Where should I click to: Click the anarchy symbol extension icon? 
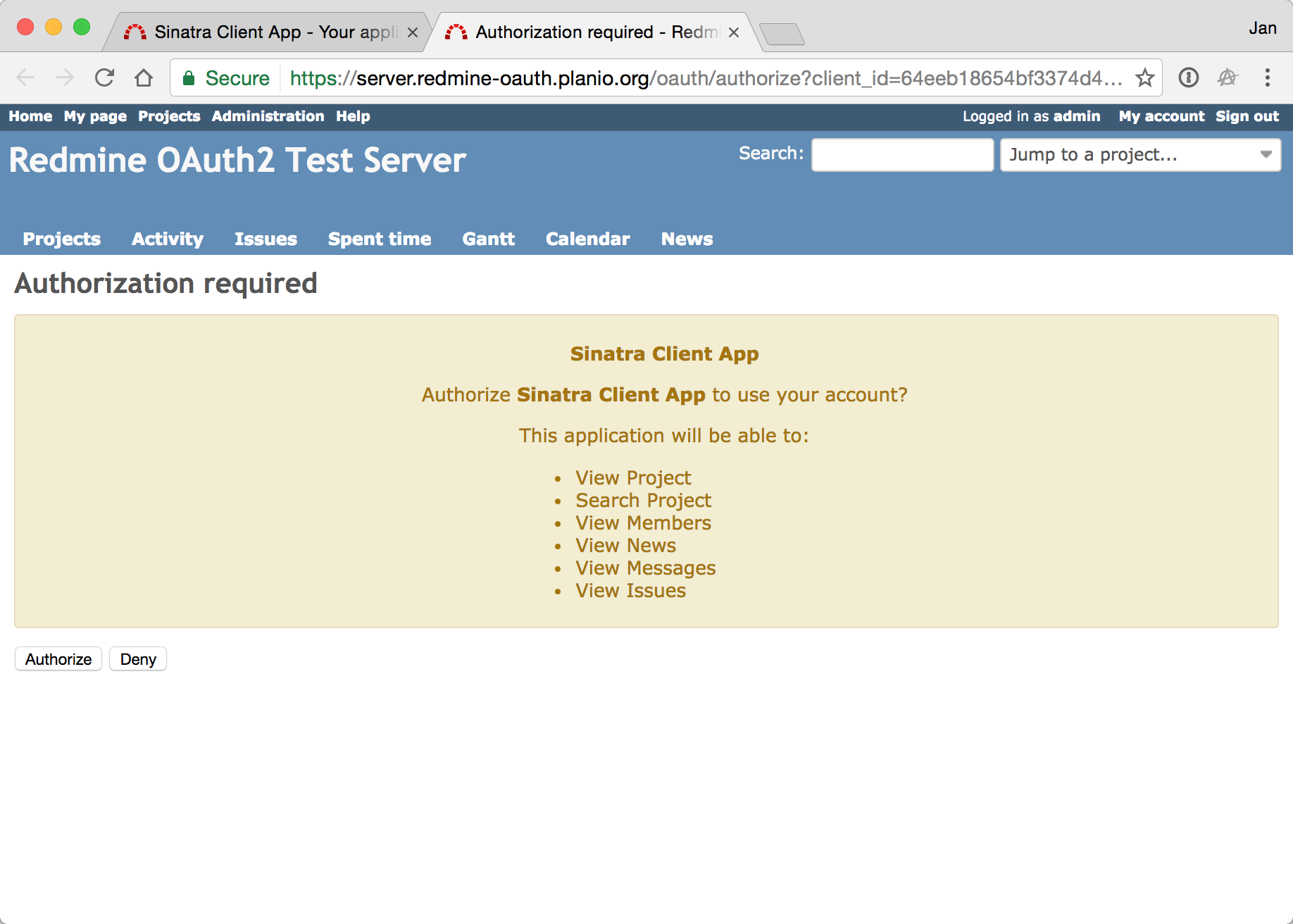pyautogui.click(x=1228, y=77)
